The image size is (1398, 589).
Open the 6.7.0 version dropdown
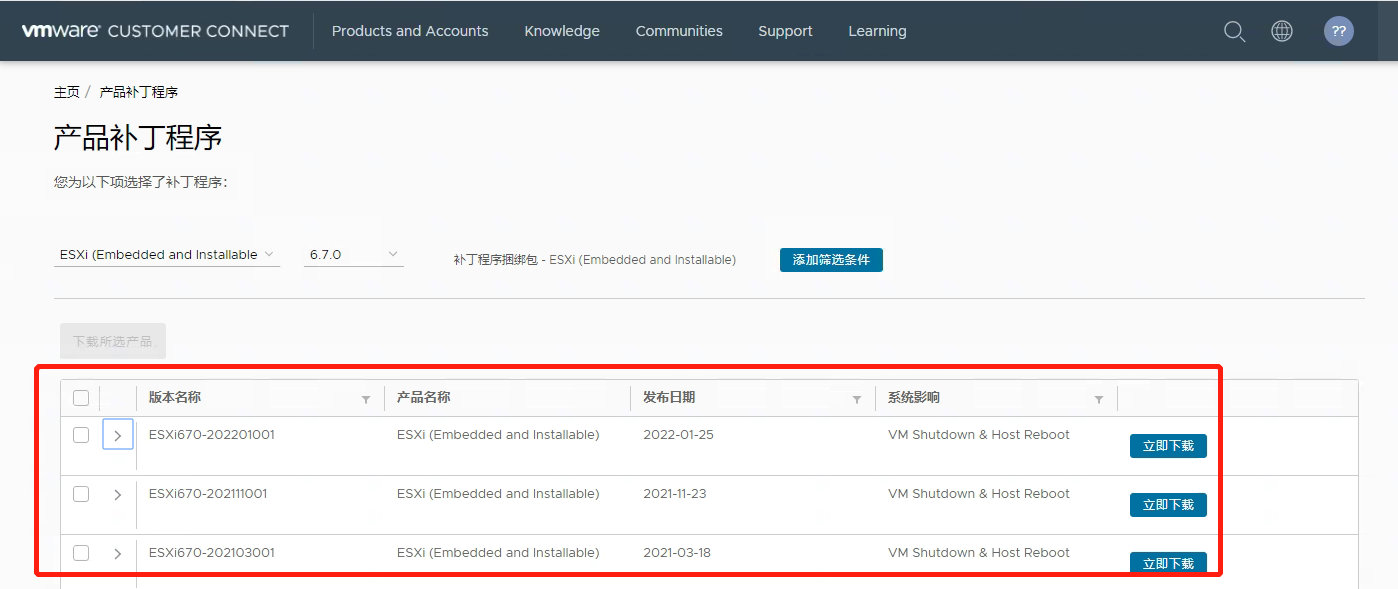(354, 255)
